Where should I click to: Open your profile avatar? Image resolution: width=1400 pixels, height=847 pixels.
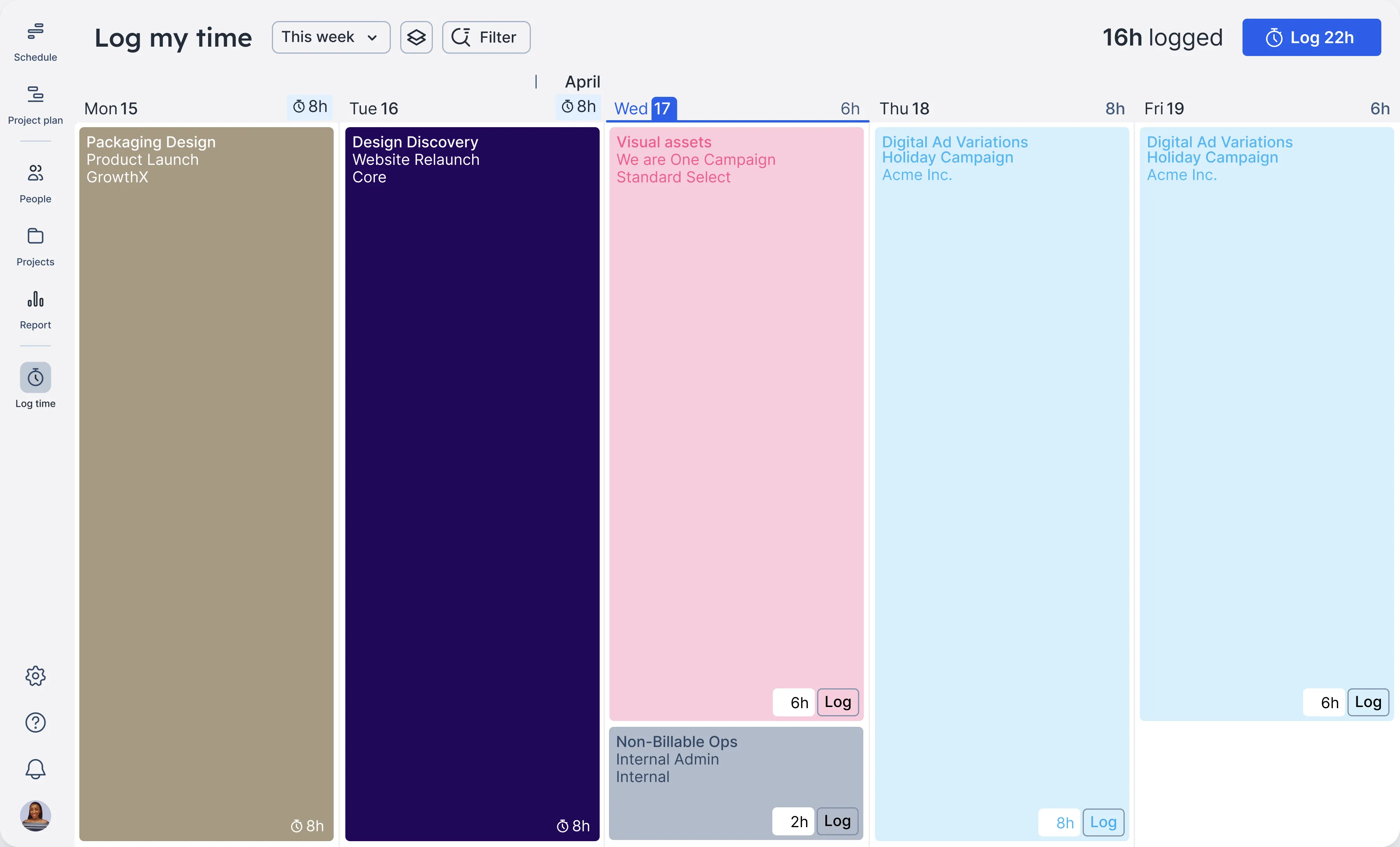(35, 816)
